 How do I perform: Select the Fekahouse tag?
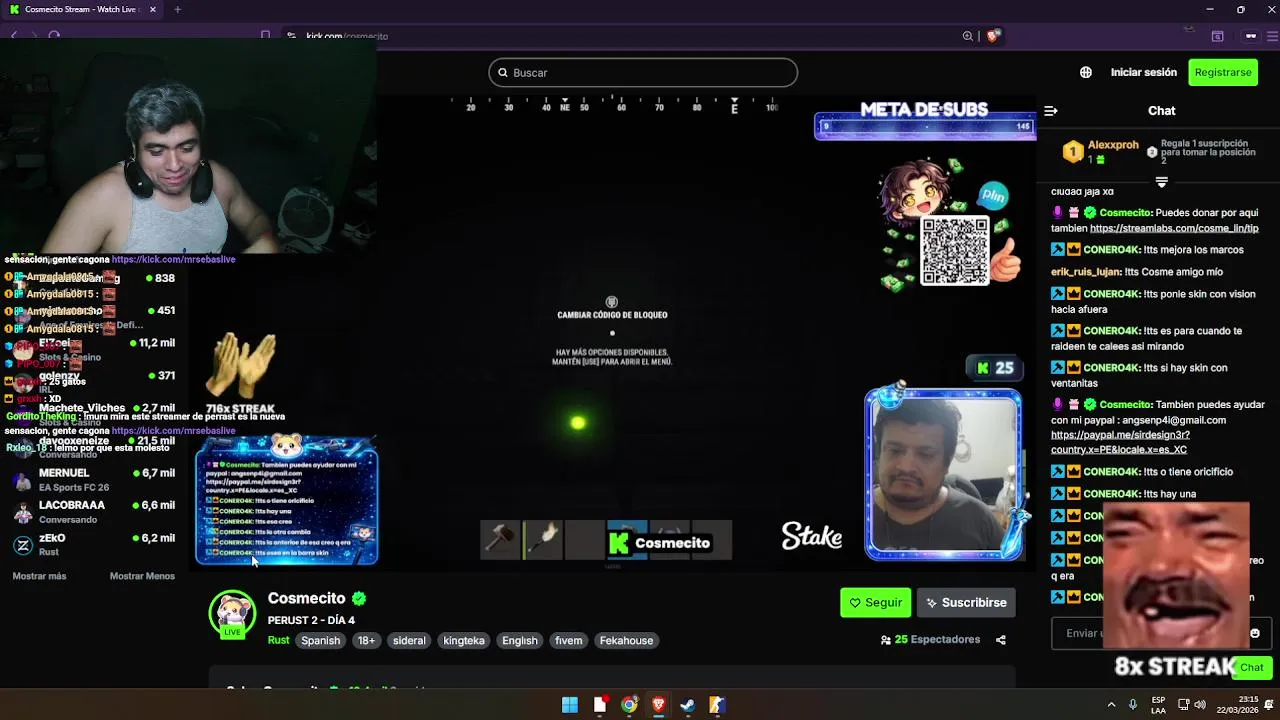coord(626,640)
